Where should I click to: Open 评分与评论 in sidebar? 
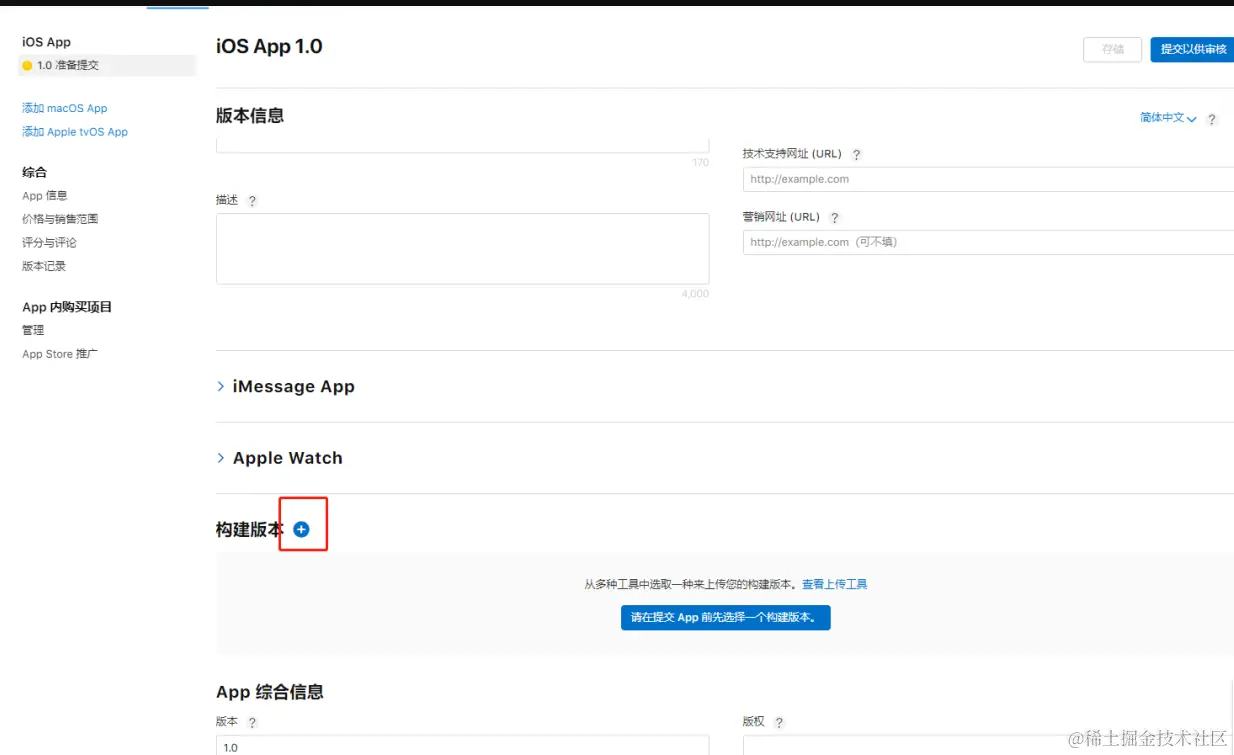click(49, 243)
